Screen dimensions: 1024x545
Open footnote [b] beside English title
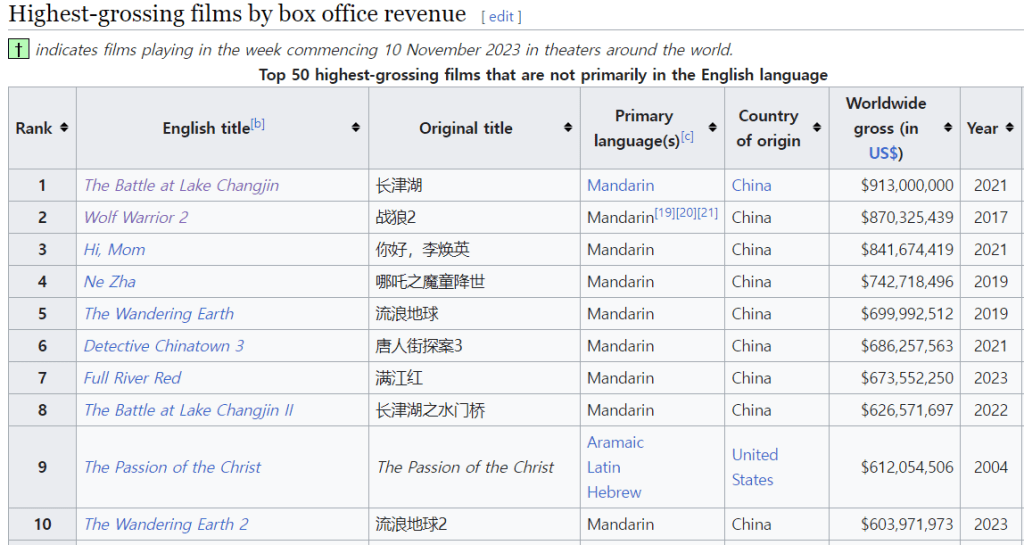258,124
